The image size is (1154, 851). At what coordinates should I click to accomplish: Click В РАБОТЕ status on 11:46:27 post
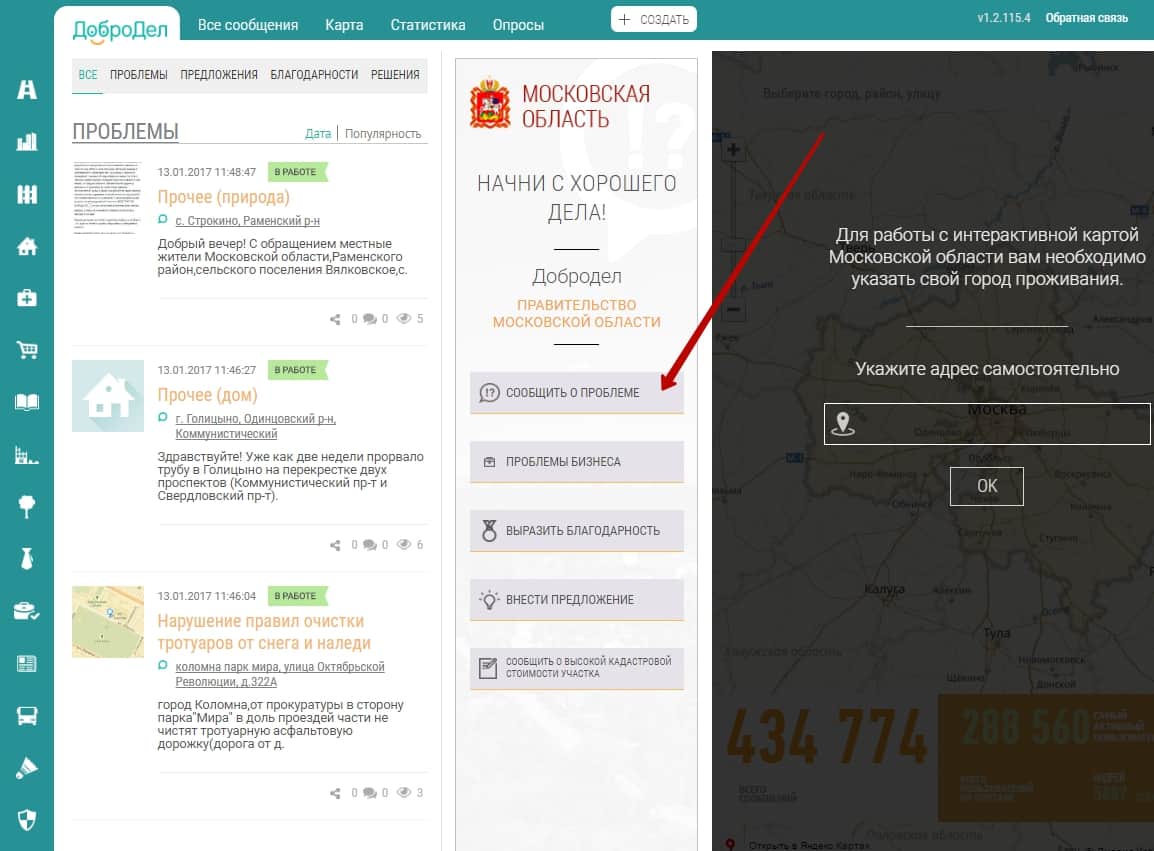(x=297, y=370)
